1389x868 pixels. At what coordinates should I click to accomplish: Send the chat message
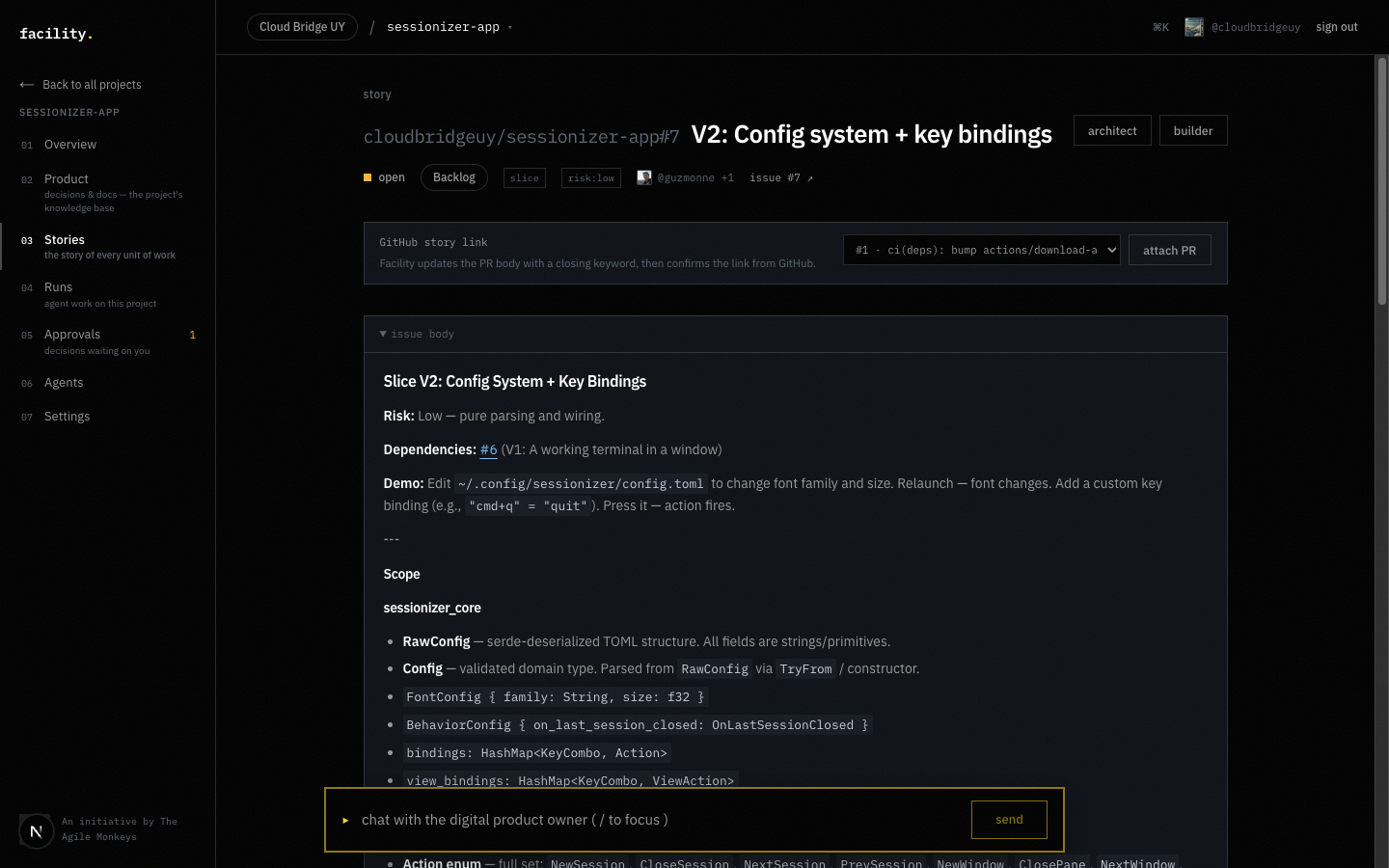tap(1009, 820)
